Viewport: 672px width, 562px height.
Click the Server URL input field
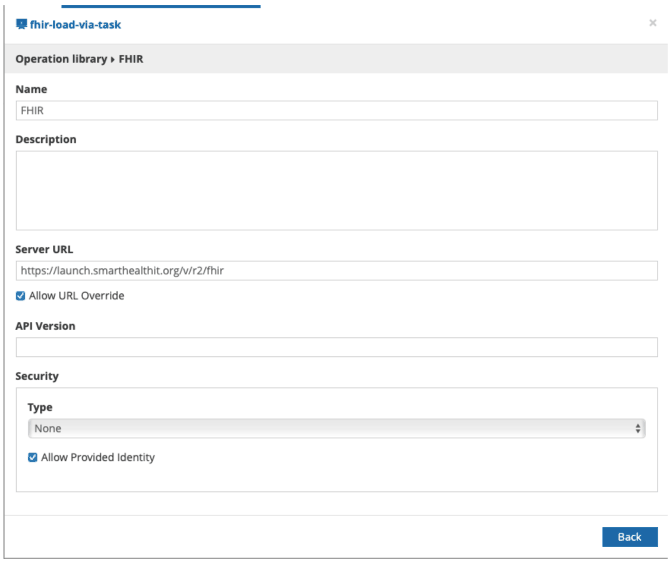point(336,270)
